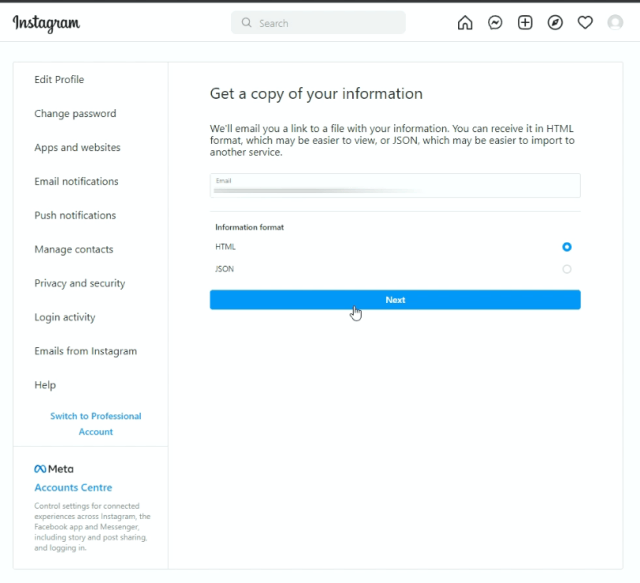The image size is (640, 583).
Task: Open Emails from Instagram
Action: click(x=86, y=351)
